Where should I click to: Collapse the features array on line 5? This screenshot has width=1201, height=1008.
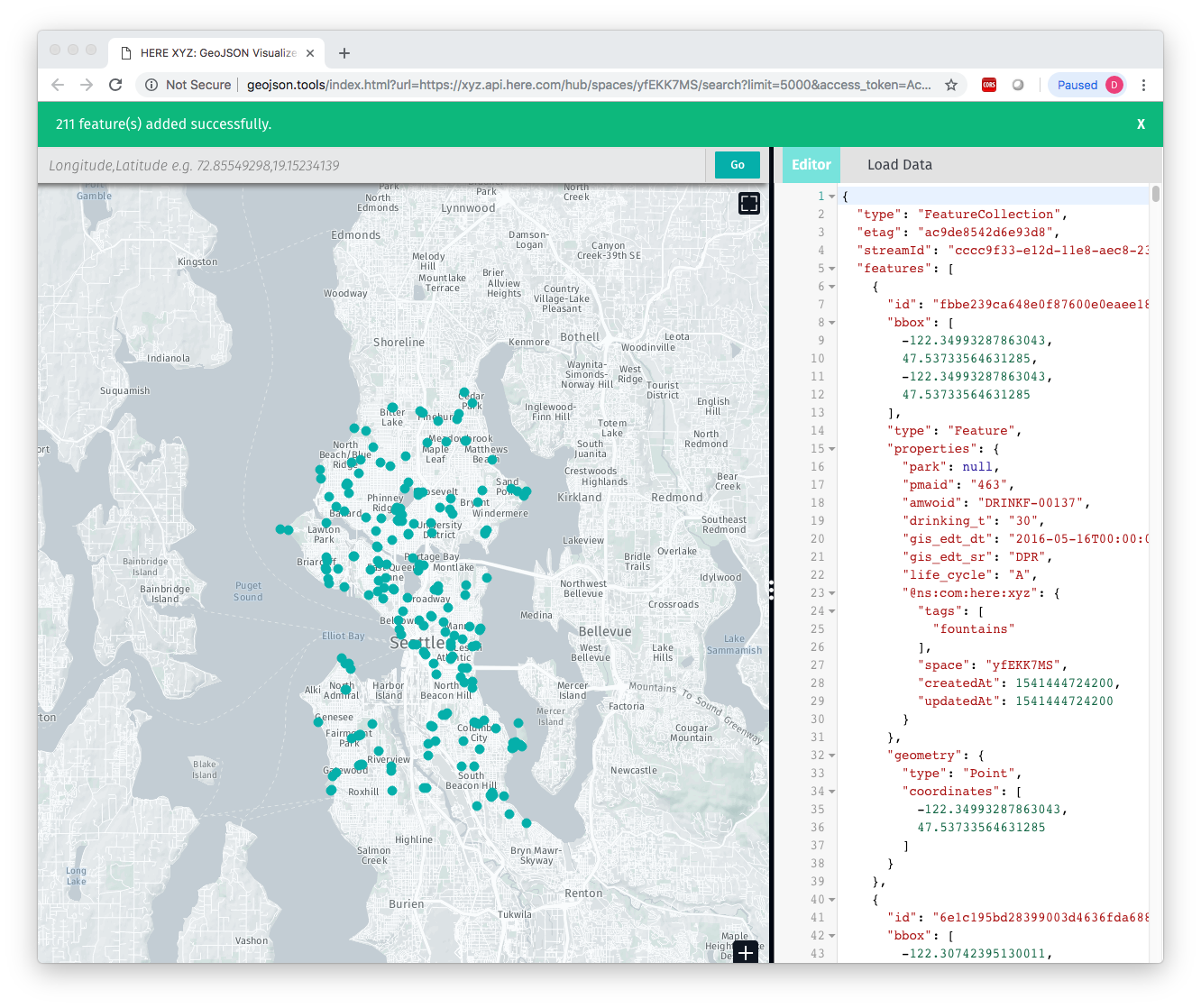pos(831,269)
